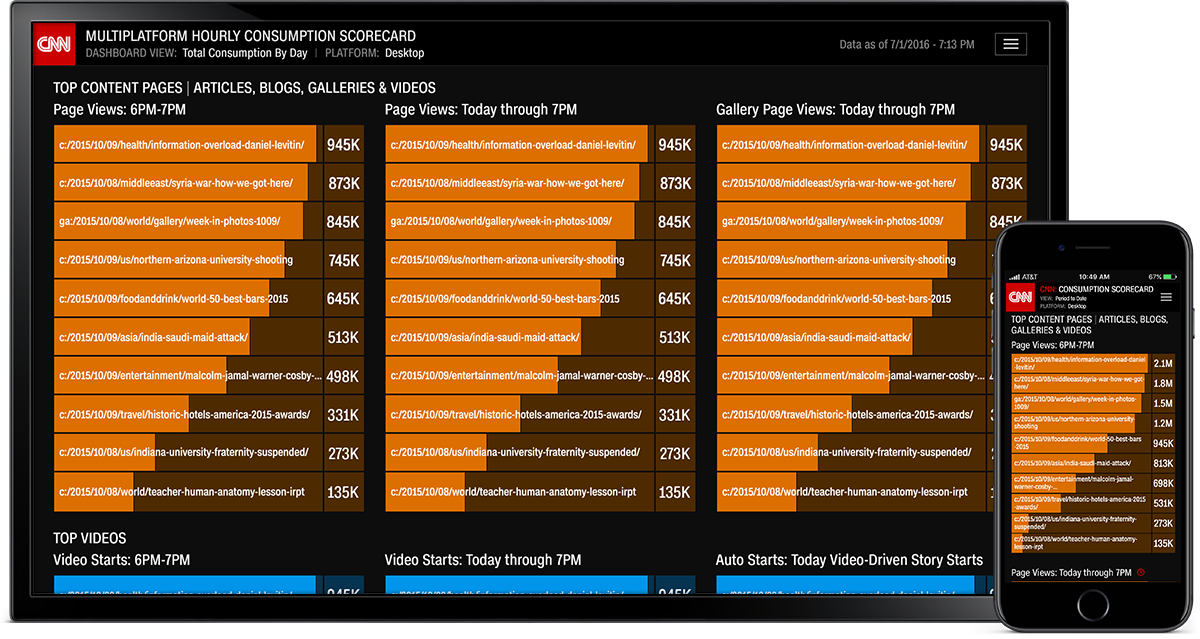Click the TV 'Page Views: Today through 7PM' heading

[481, 109]
